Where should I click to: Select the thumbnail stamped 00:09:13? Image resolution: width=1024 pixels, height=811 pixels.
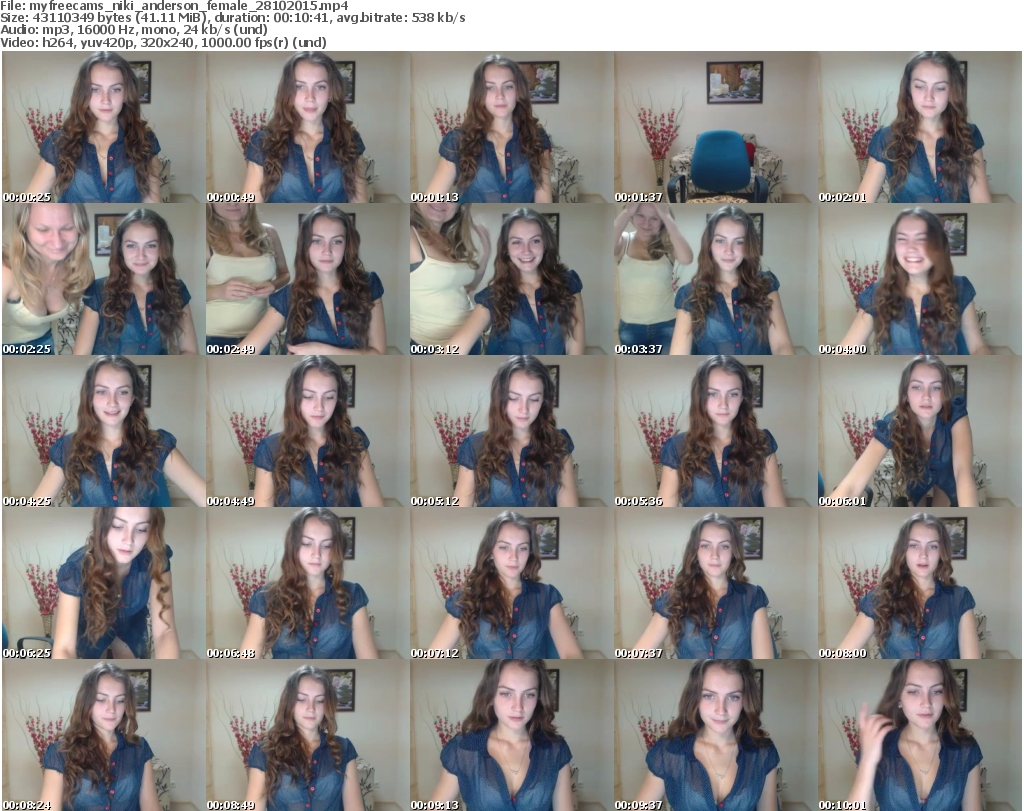(512, 735)
